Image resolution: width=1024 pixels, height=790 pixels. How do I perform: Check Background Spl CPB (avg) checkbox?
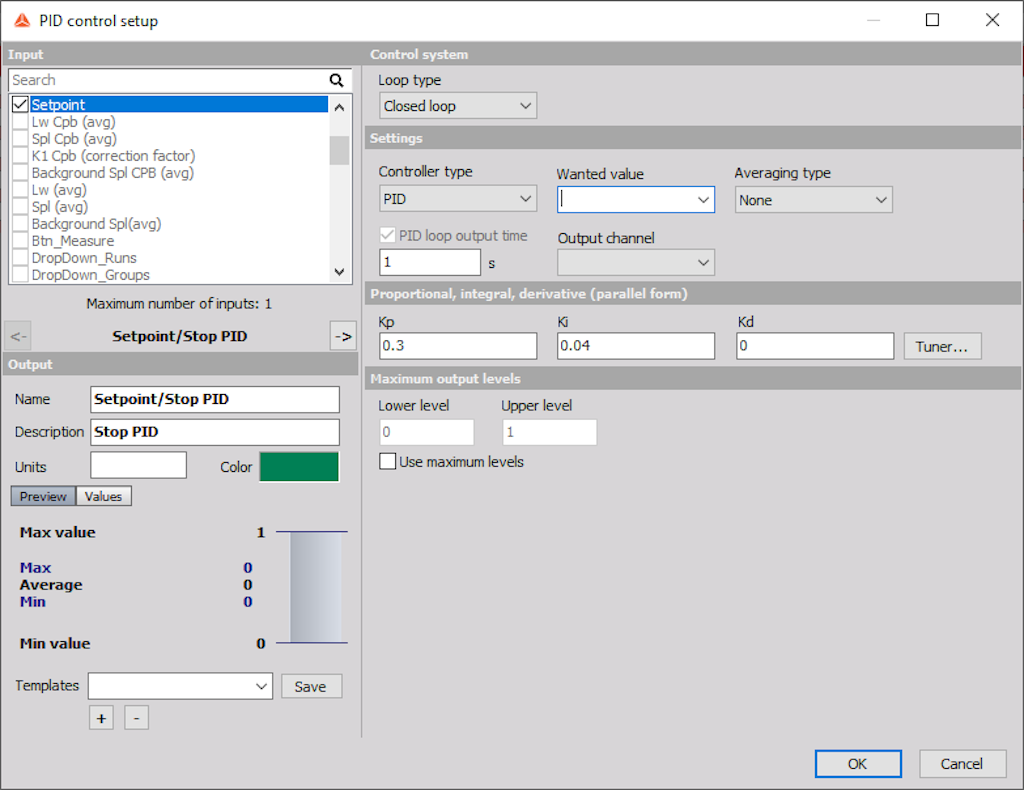click(x=20, y=172)
